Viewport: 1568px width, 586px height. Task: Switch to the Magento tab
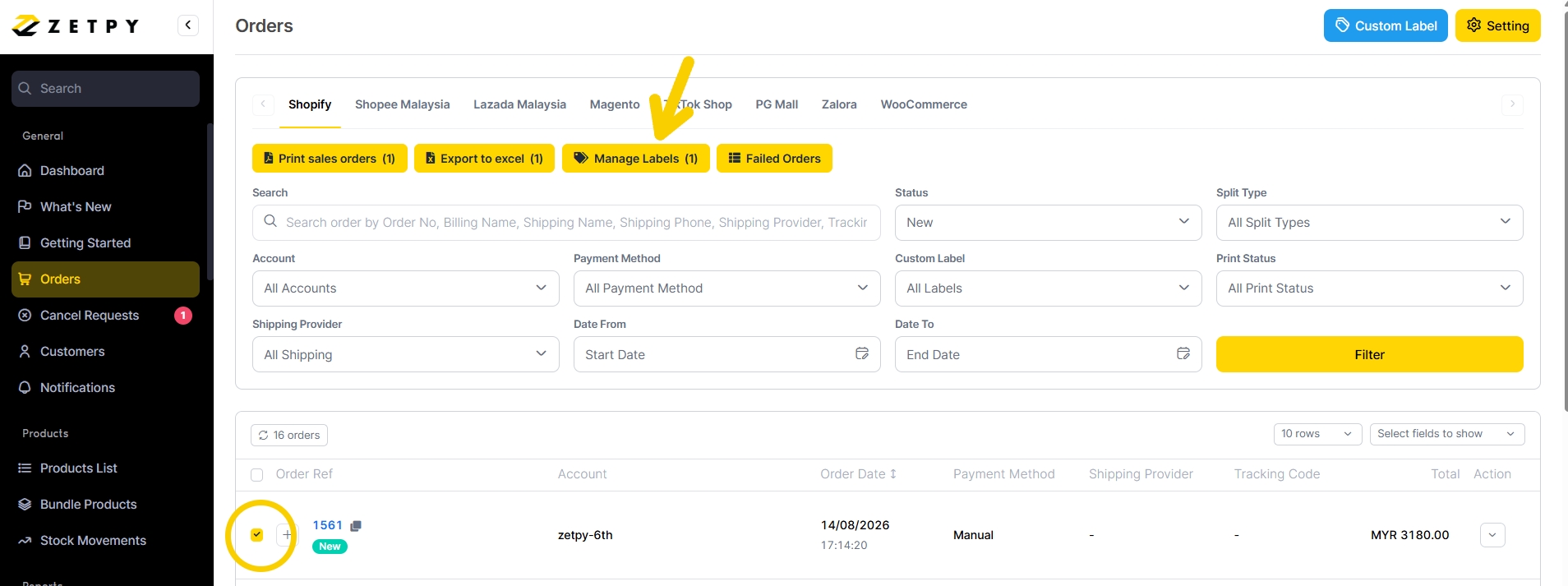click(x=615, y=104)
